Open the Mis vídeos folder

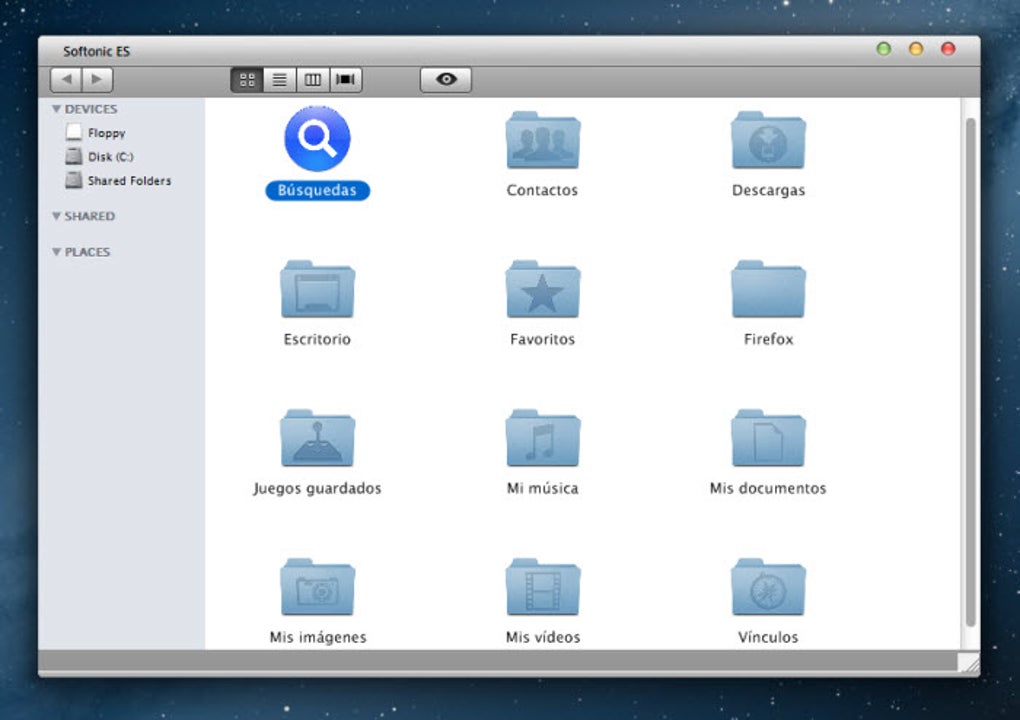pos(542,588)
